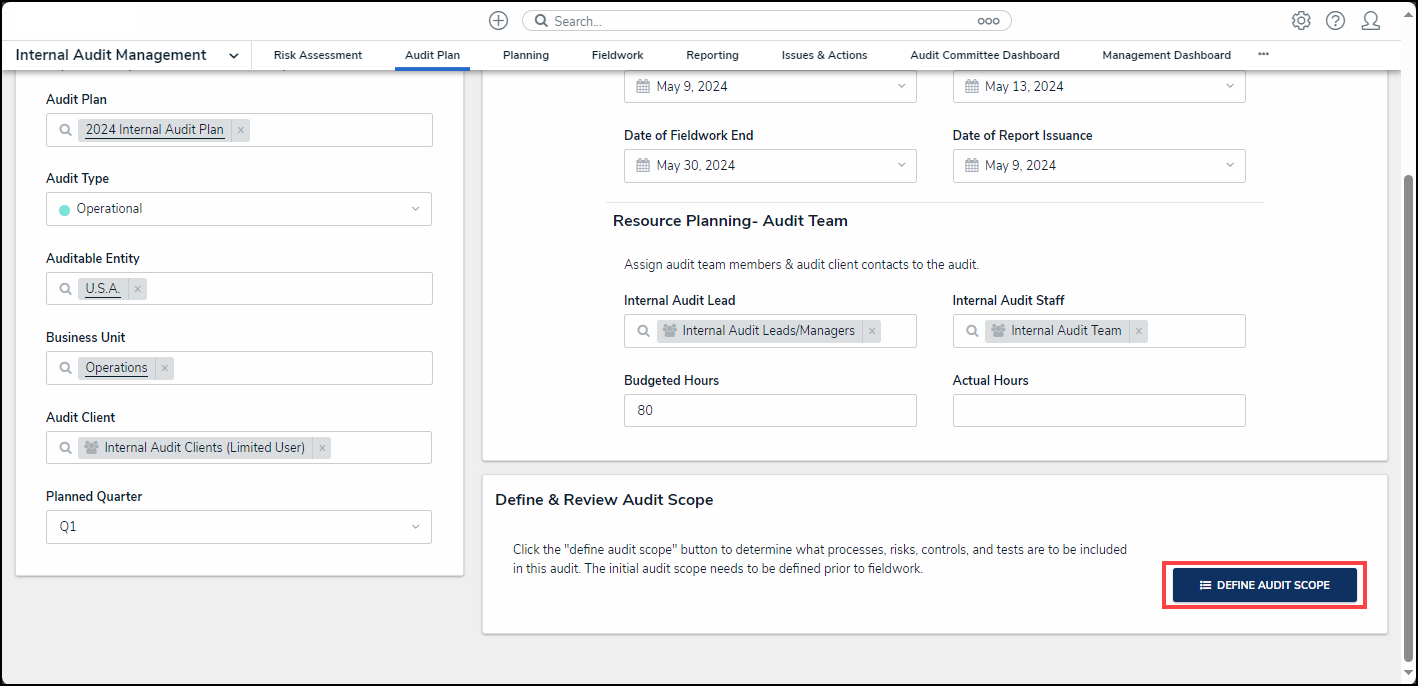
Task: Click the Define Audit Scope button
Action: [1264, 585]
